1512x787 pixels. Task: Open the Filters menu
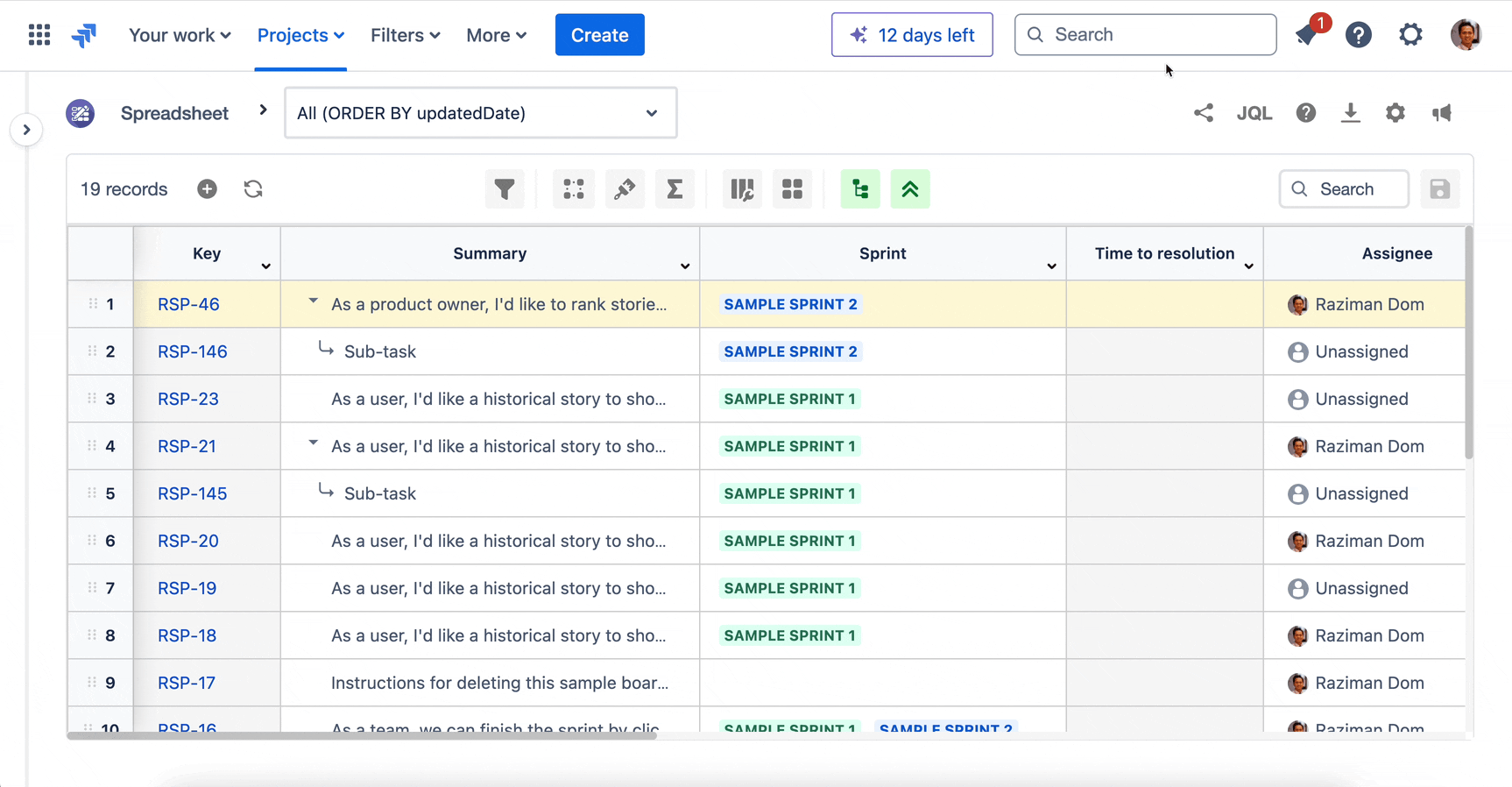point(405,35)
